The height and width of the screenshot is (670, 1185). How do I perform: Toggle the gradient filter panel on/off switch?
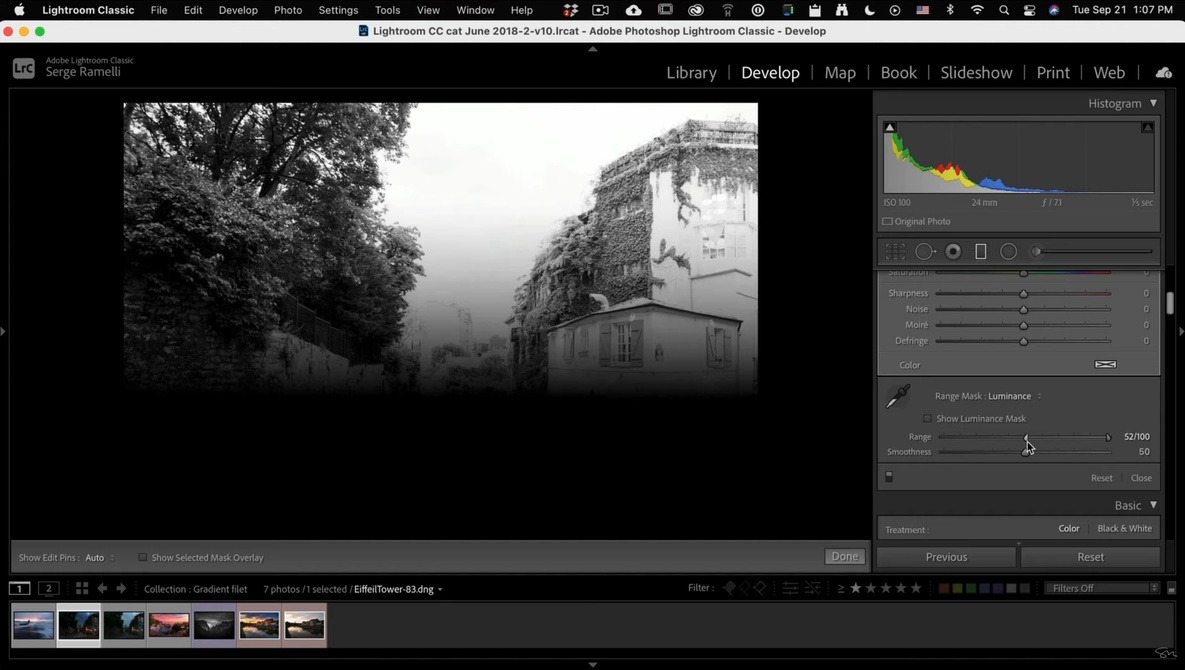point(889,477)
